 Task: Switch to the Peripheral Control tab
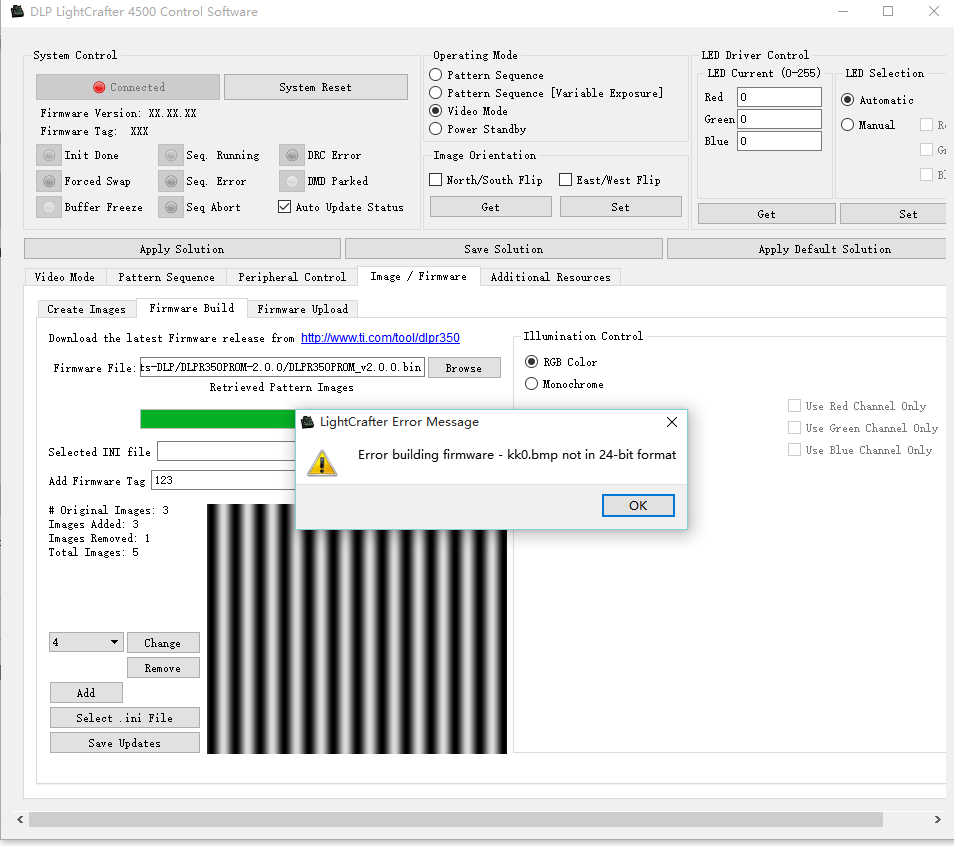[x=292, y=277]
